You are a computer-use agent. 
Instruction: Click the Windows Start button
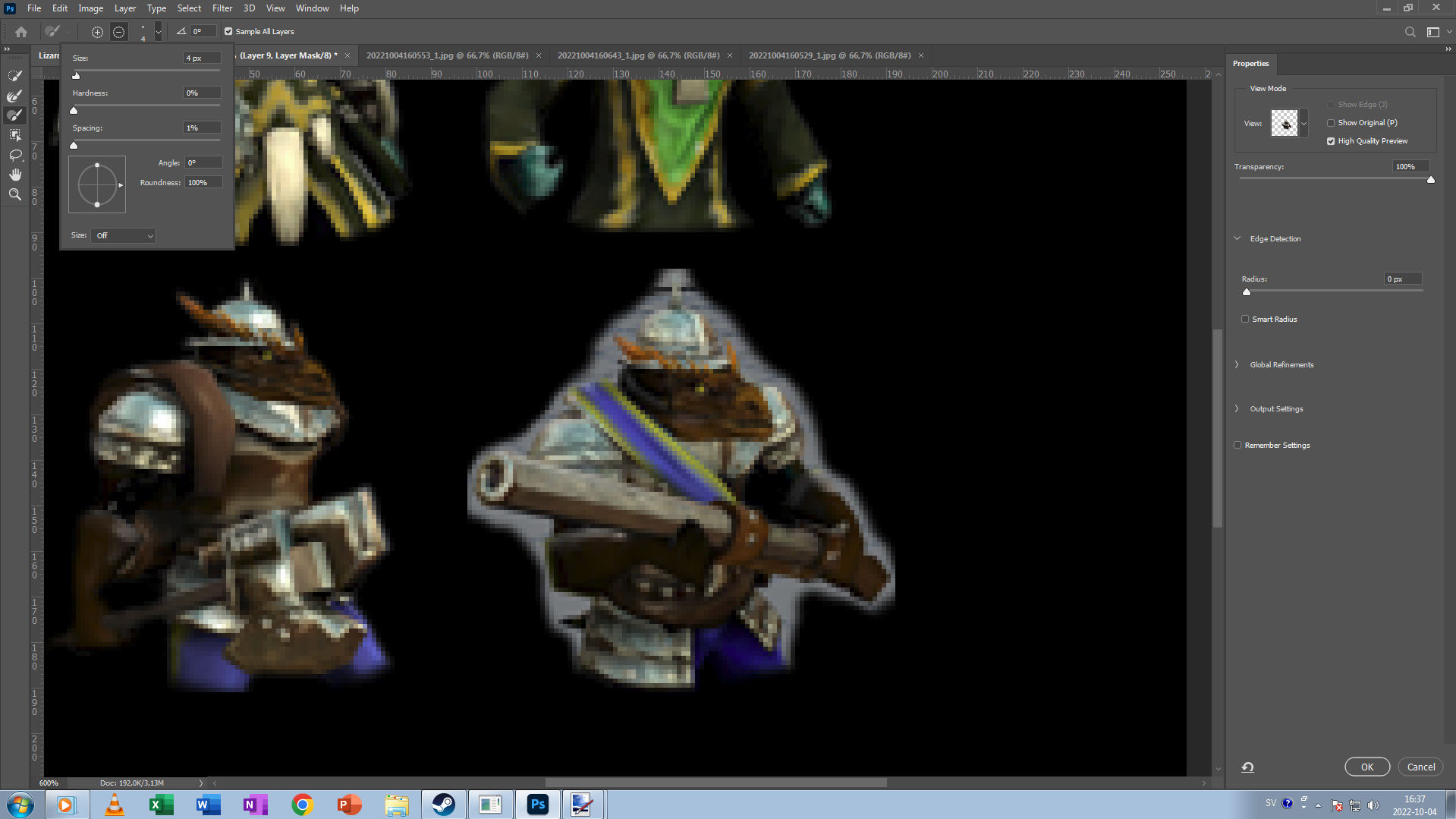point(20,805)
